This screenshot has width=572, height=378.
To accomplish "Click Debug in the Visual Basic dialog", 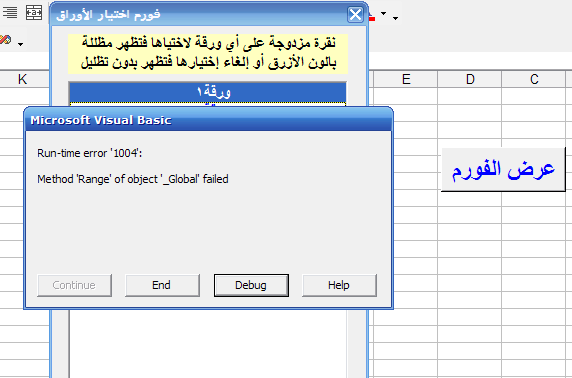I will tap(251, 285).
